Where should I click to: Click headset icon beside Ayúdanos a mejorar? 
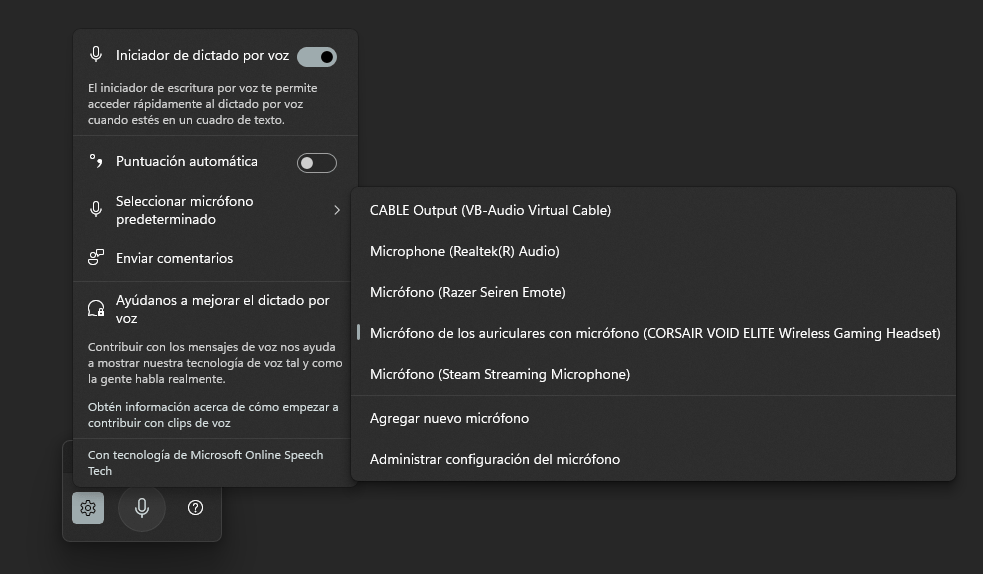96,308
